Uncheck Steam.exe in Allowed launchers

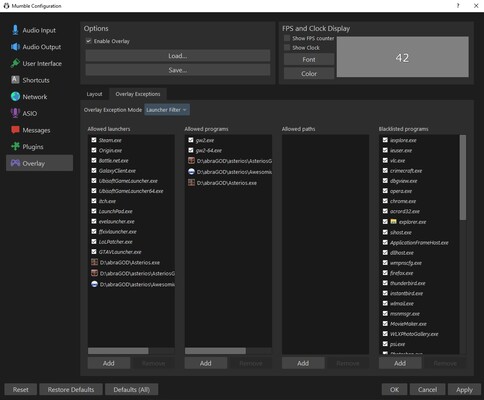coord(94,140)
